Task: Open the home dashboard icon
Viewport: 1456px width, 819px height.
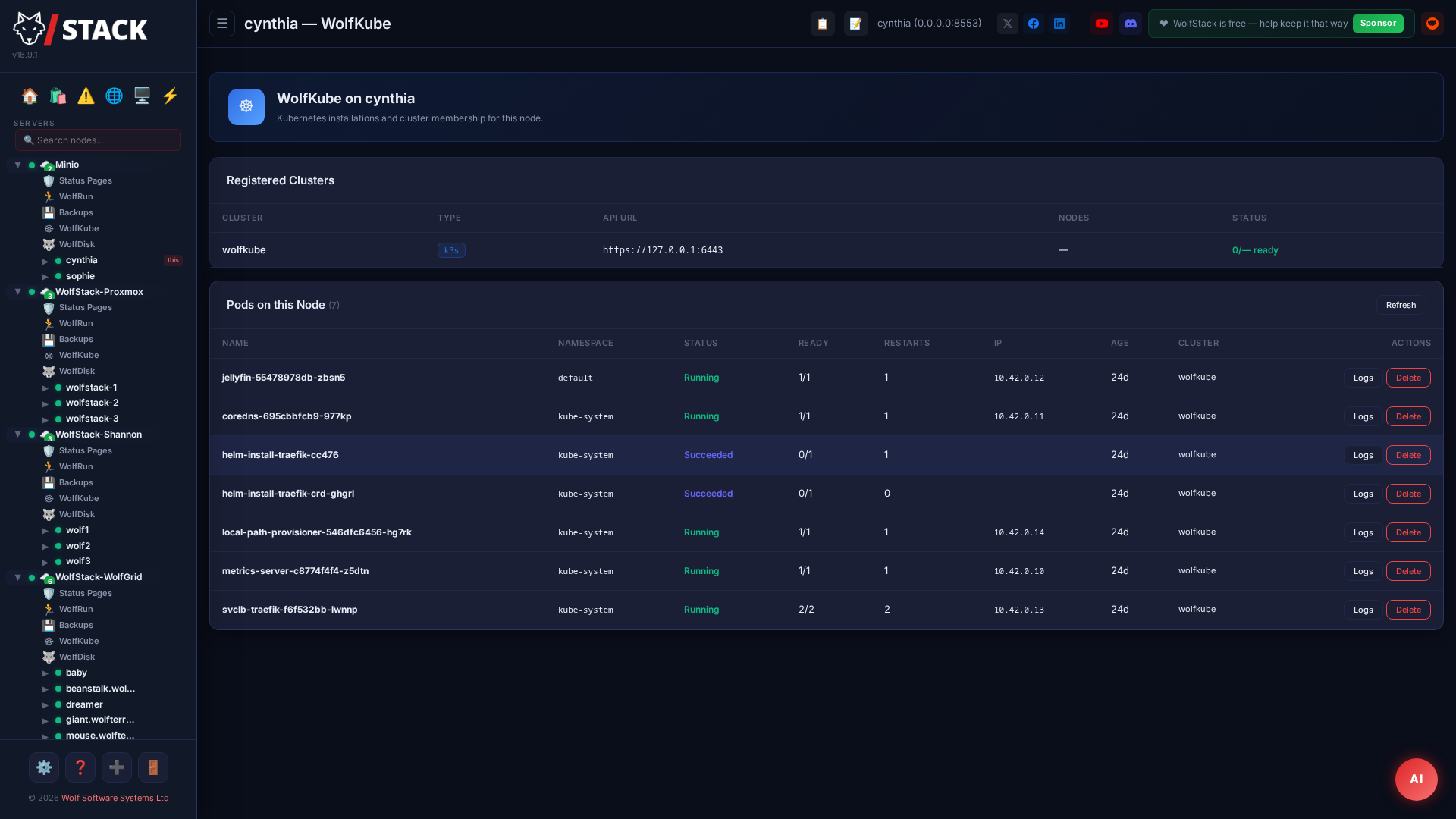Action: tap(30, 96)
